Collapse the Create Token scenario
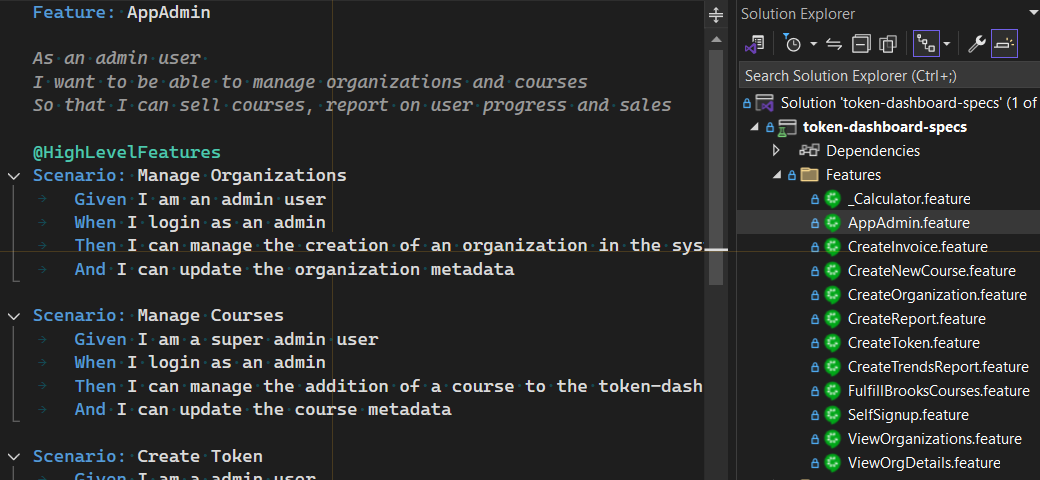Image resolution: width=1040 pixels, height=480 pixels. (x=13, y=456)
